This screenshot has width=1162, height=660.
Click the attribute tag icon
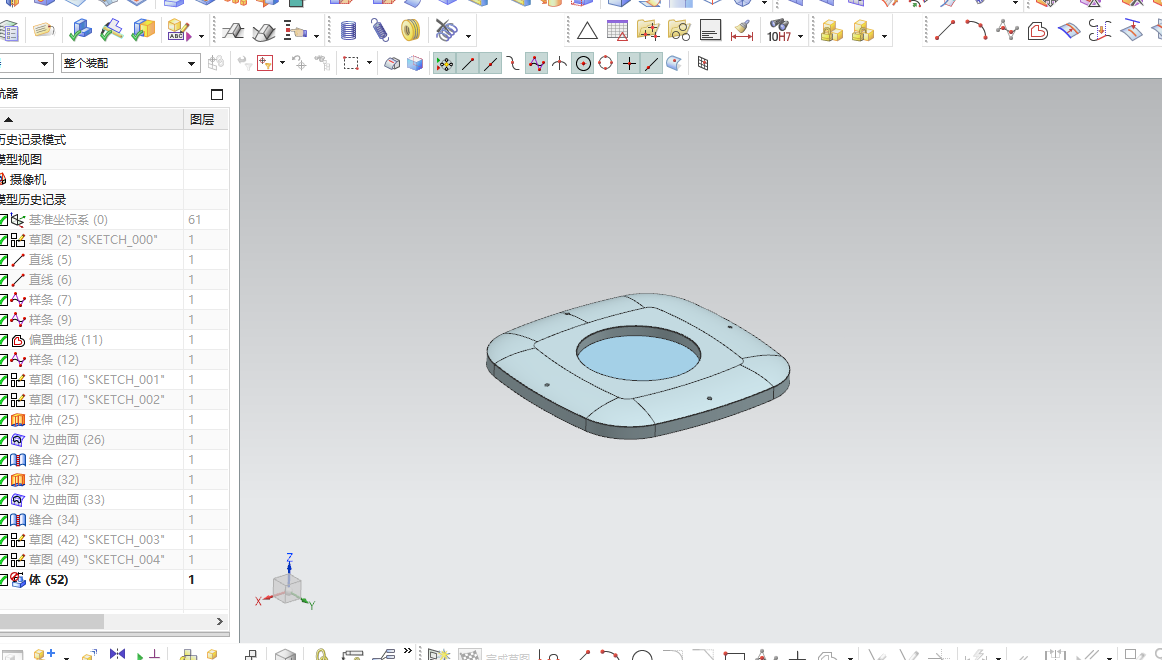pos(44,30)
